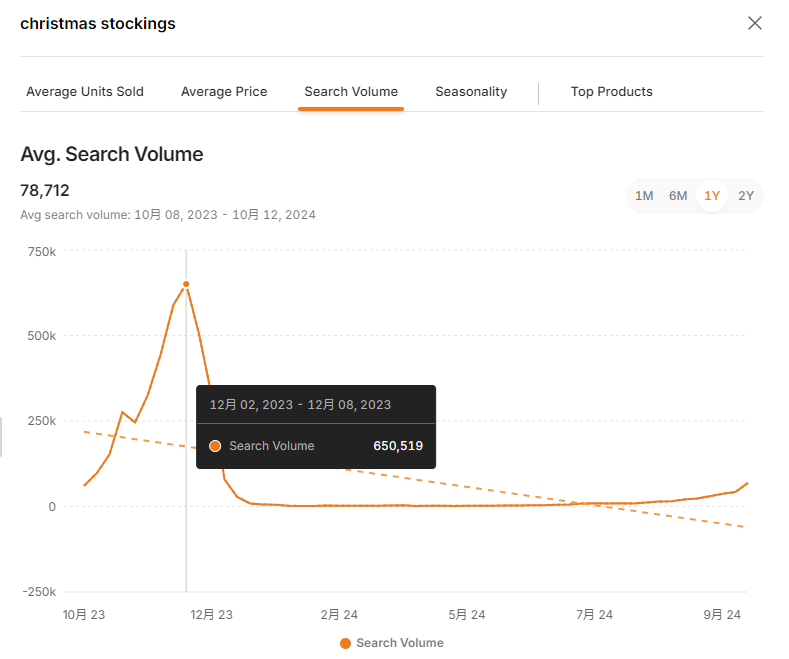Click the 250k axis label
789x659 pixels.
coord(42,421)
